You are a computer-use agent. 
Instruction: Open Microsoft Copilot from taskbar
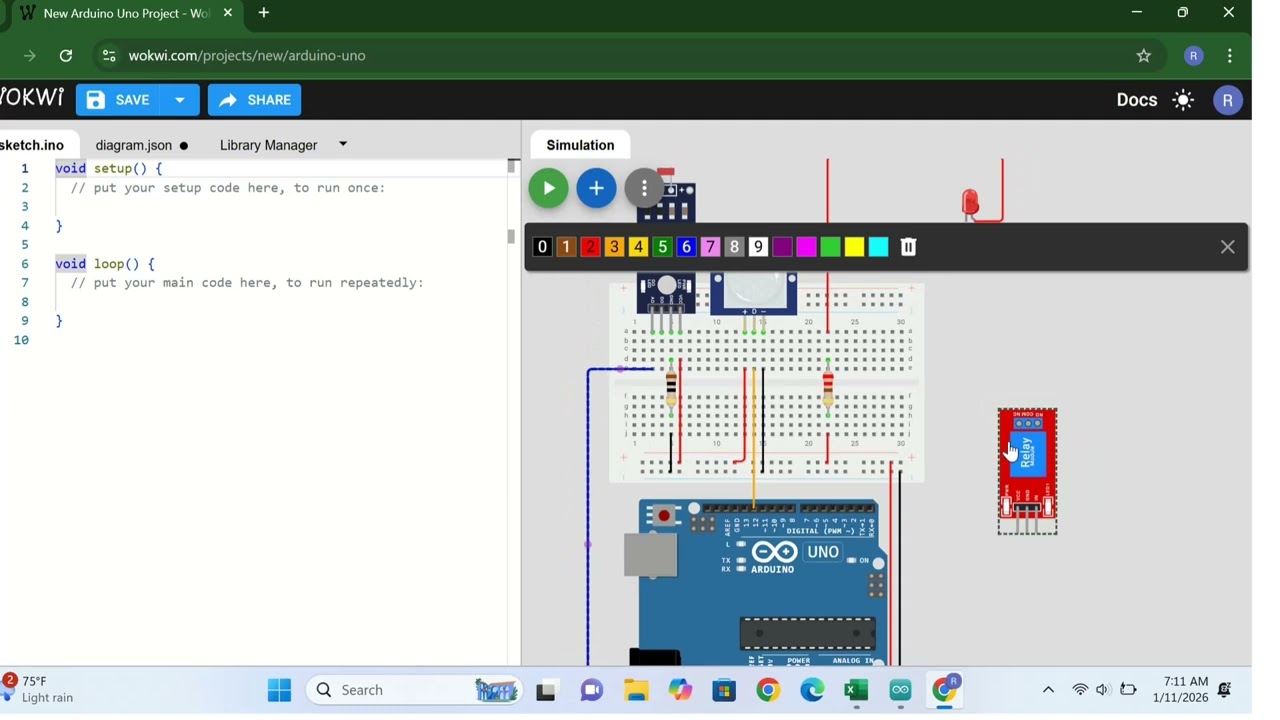[680, 690]
